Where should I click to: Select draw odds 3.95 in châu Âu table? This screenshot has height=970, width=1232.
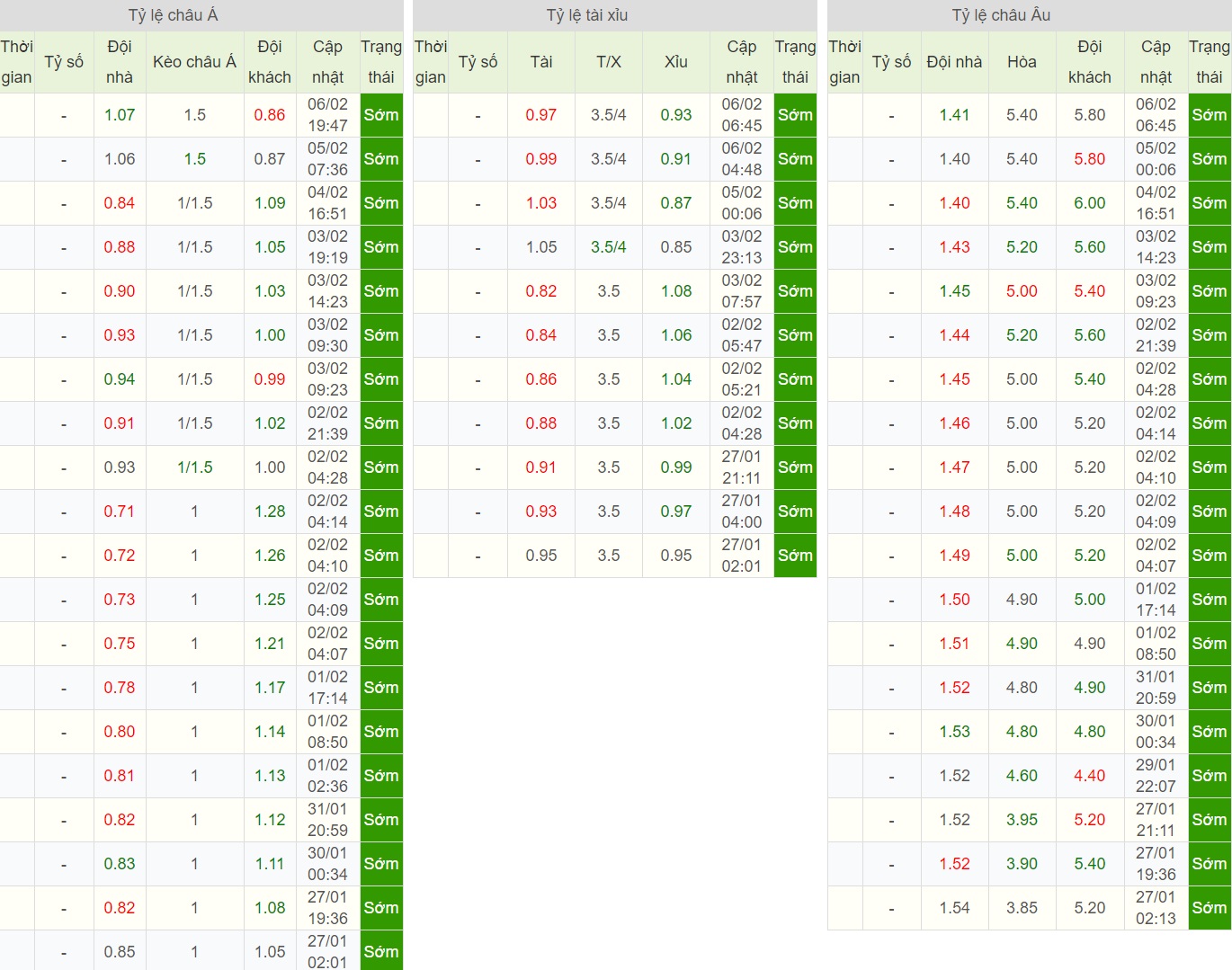coord(1022,820)
